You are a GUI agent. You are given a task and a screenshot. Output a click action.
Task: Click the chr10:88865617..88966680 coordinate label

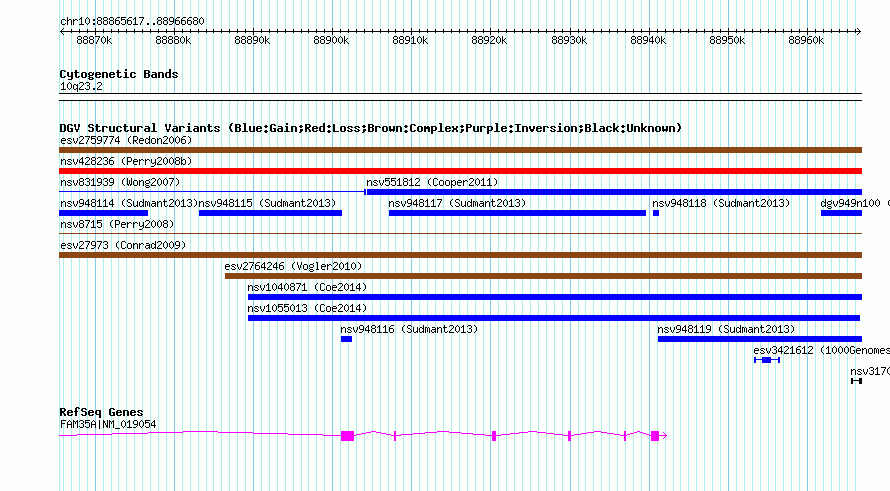pyautogui.click(x=132, y=21)
